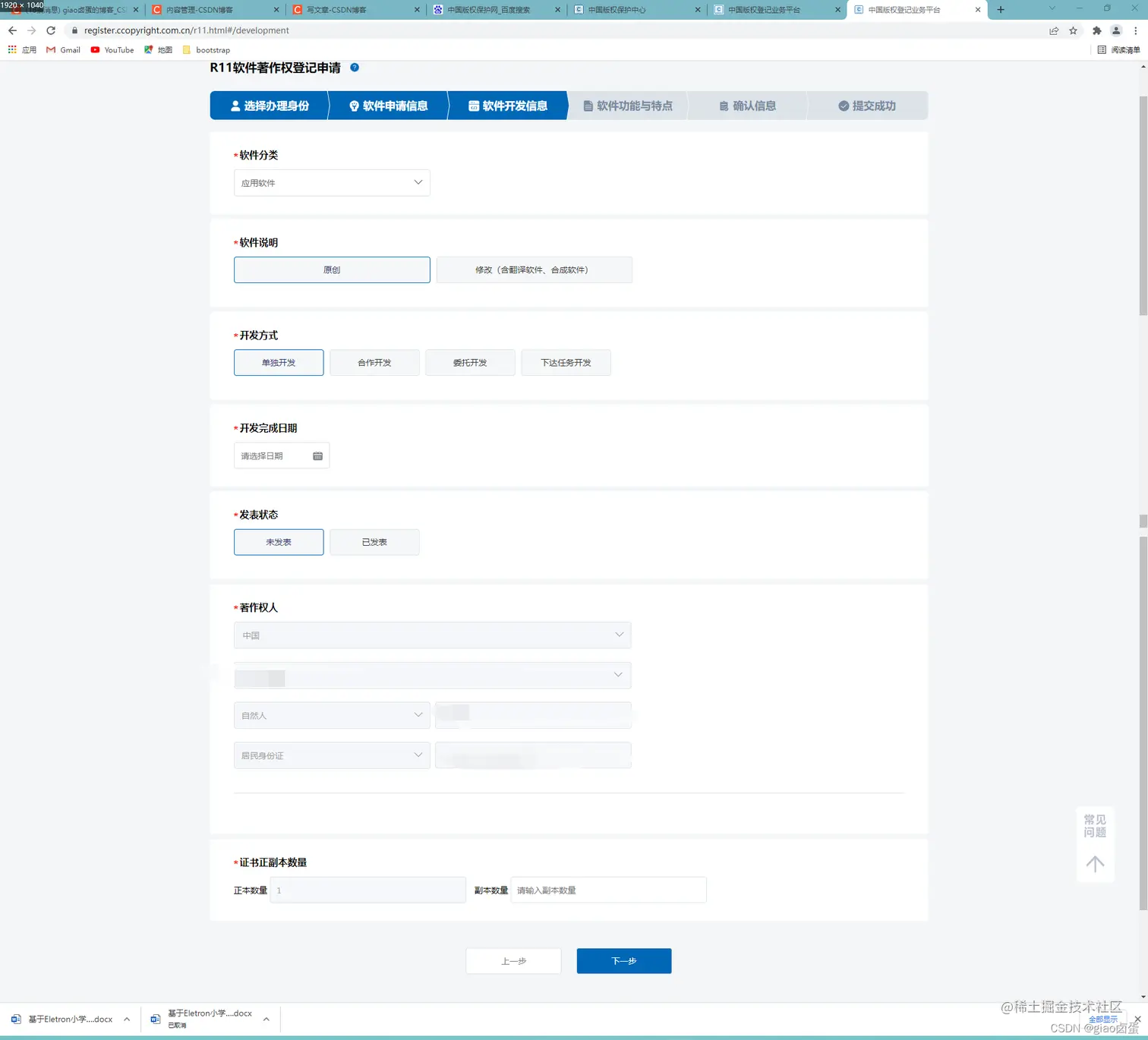Select 单独开发 development mode
This screenshot has height=1040, width=1148.
click(279, 363)
